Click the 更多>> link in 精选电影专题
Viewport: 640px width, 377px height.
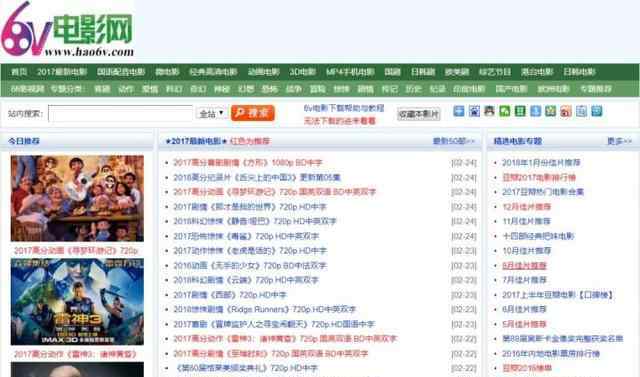click(619, 141)
